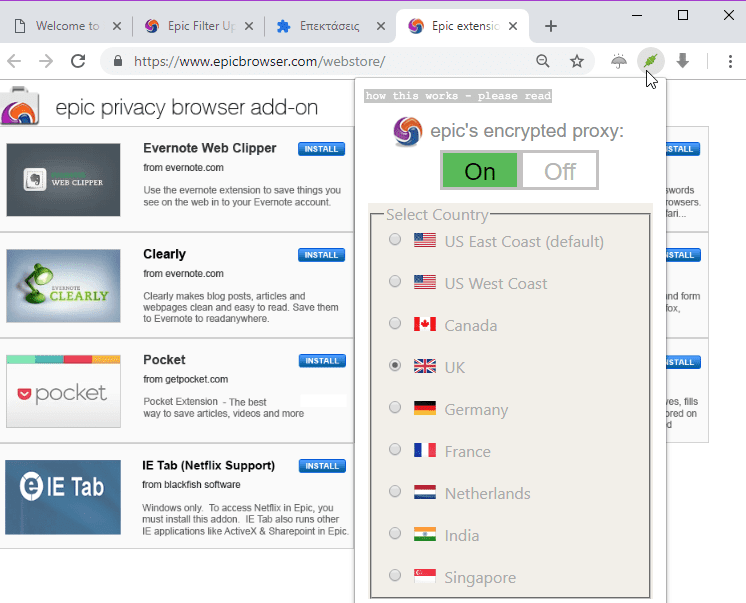
Task: Open the umbrella privacy icon
Action: (618, 61)
